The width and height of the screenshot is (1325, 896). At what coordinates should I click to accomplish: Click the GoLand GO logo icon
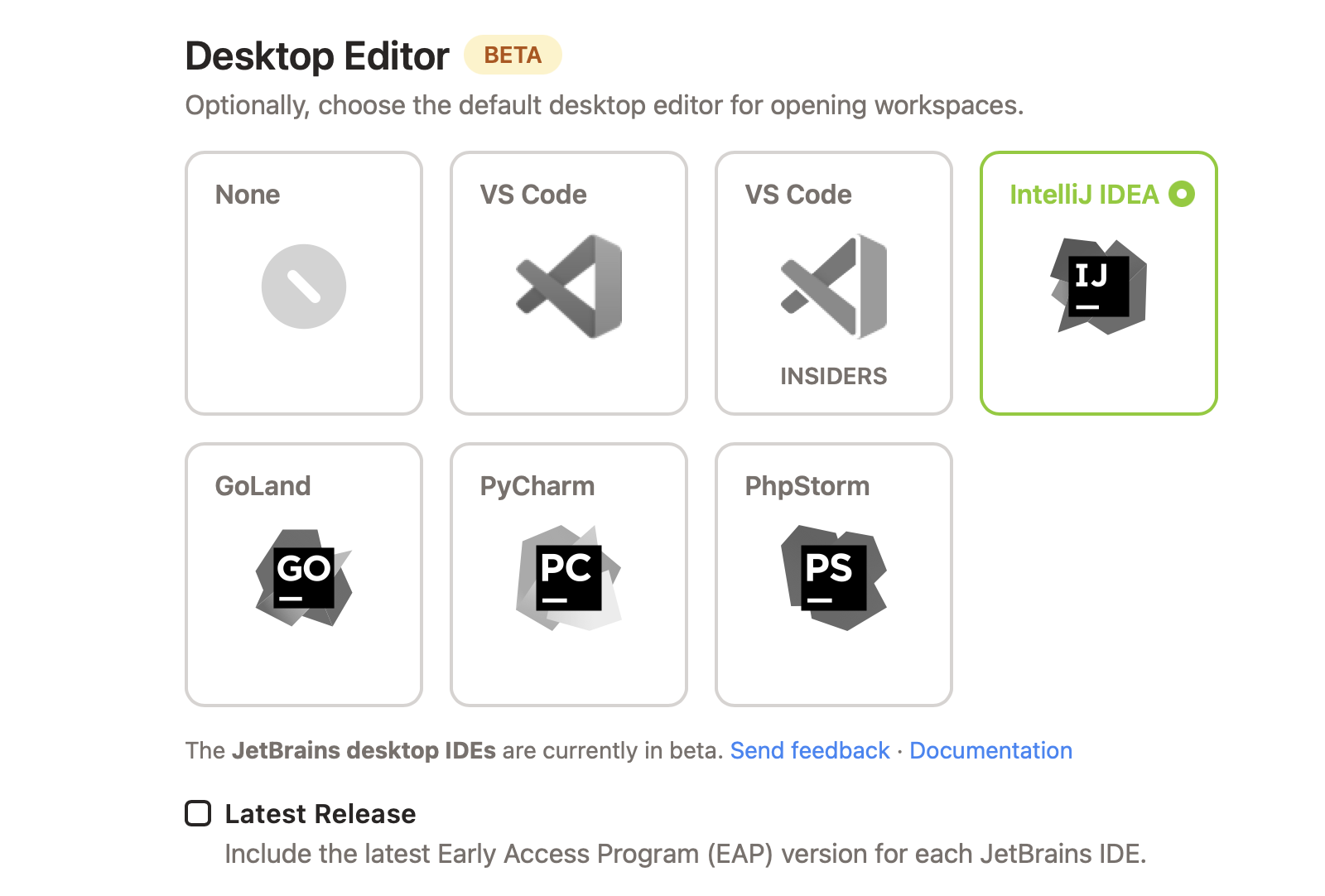(304, 578)
